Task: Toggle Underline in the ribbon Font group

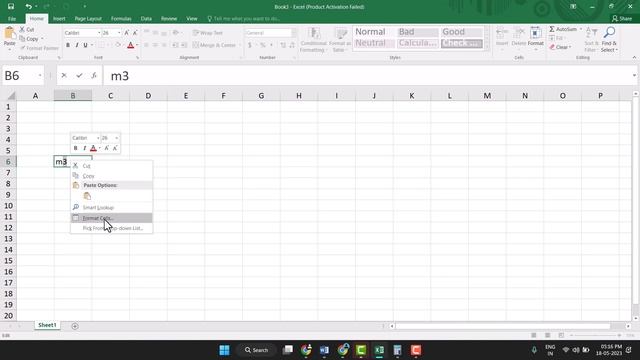Action: pos(85,45)
